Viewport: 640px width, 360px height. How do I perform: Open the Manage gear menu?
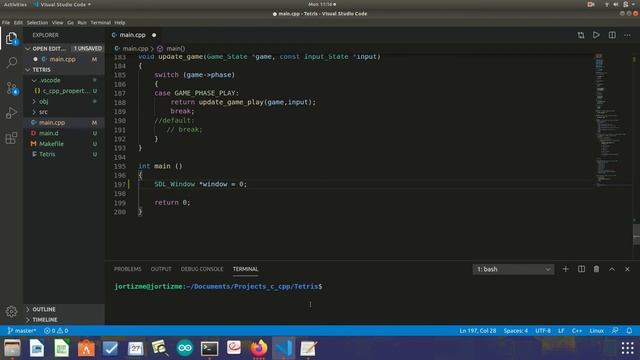click(x=11, y=311)
